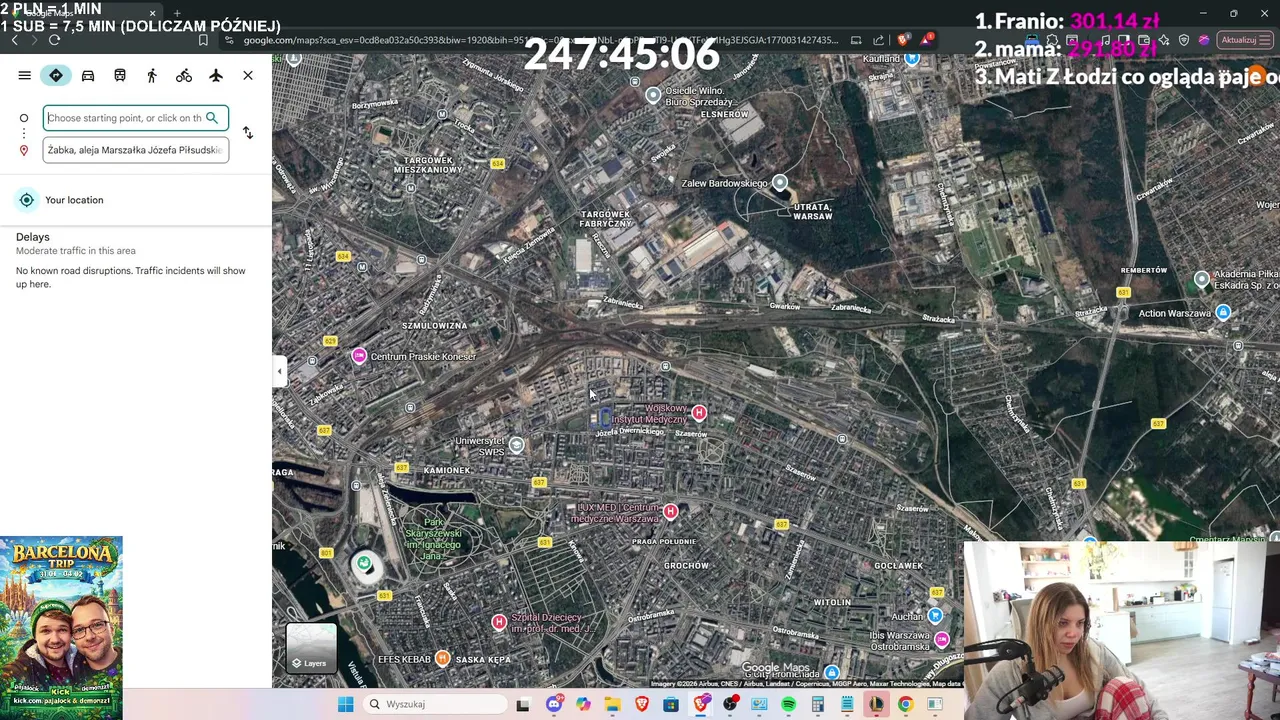Click the Auchan shopping marker
Screen dimensions: 1280x720
pos(935,616)
